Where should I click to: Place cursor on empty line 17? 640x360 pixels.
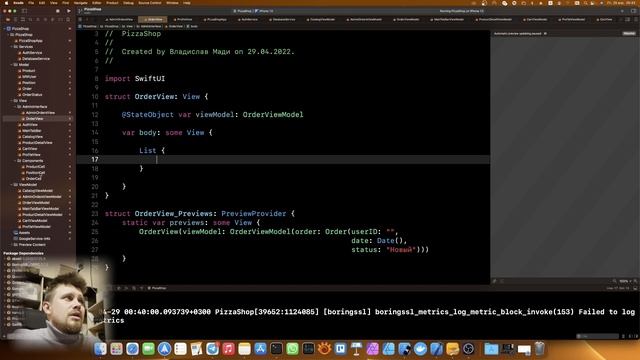[x=283, y=159]
